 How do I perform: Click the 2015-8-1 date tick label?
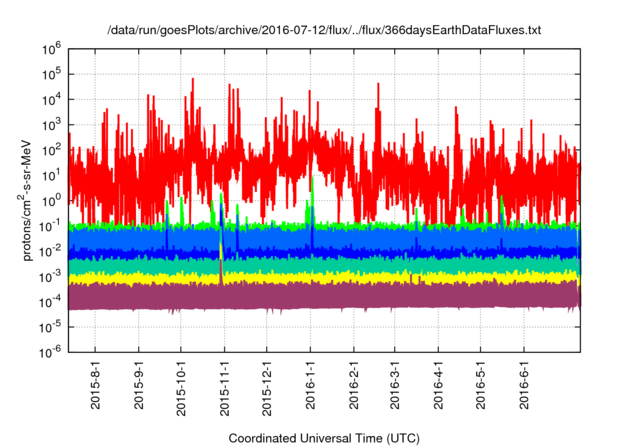(95, 386)
